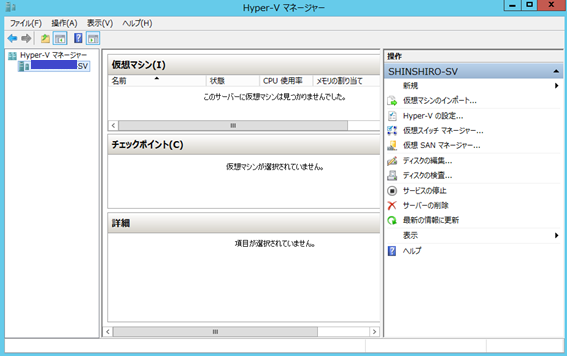Click the 仮想 SAN マネージャー icon
567x363 pixels.
[392, 145]
